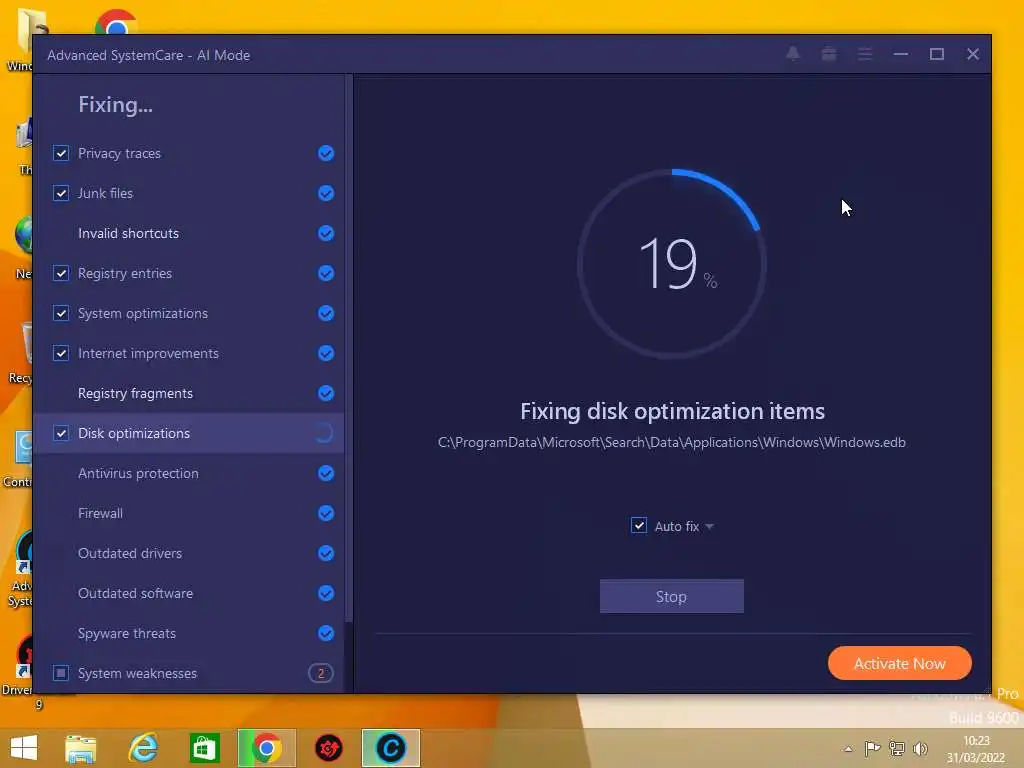Click the blue checkmark beside Antivirus protection
The image size is (1024, 768).
pyautogui.click(x=326, y=473)
